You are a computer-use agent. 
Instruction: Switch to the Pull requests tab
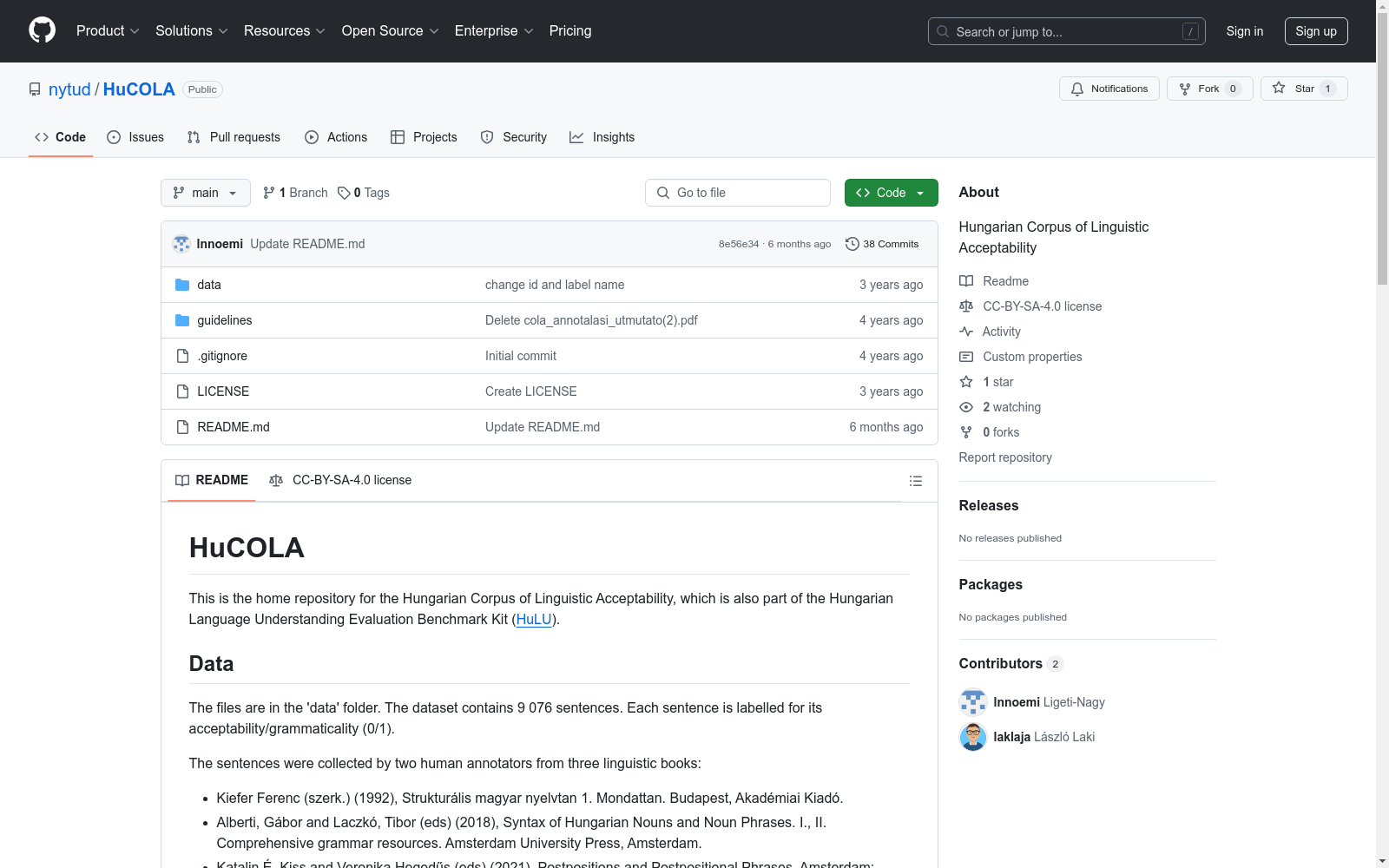pos(234,137)
